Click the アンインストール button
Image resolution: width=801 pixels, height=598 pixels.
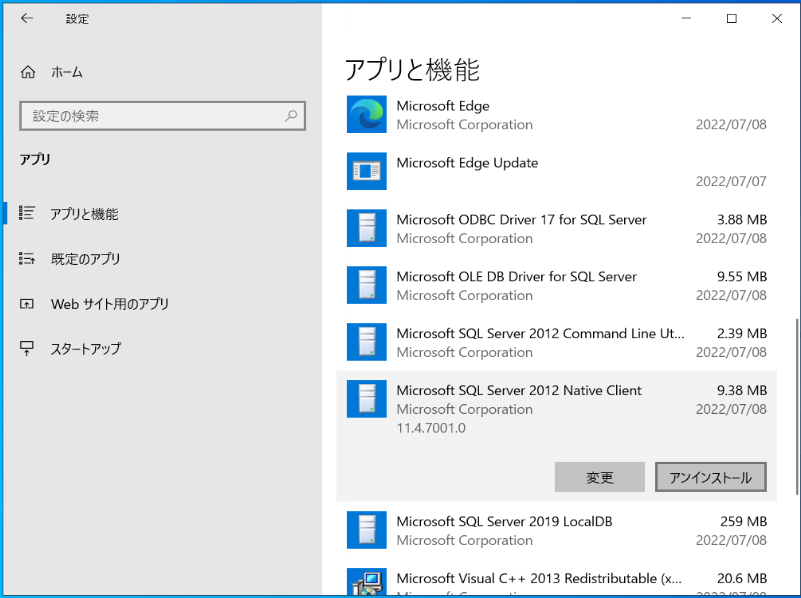tap(711, 477)
